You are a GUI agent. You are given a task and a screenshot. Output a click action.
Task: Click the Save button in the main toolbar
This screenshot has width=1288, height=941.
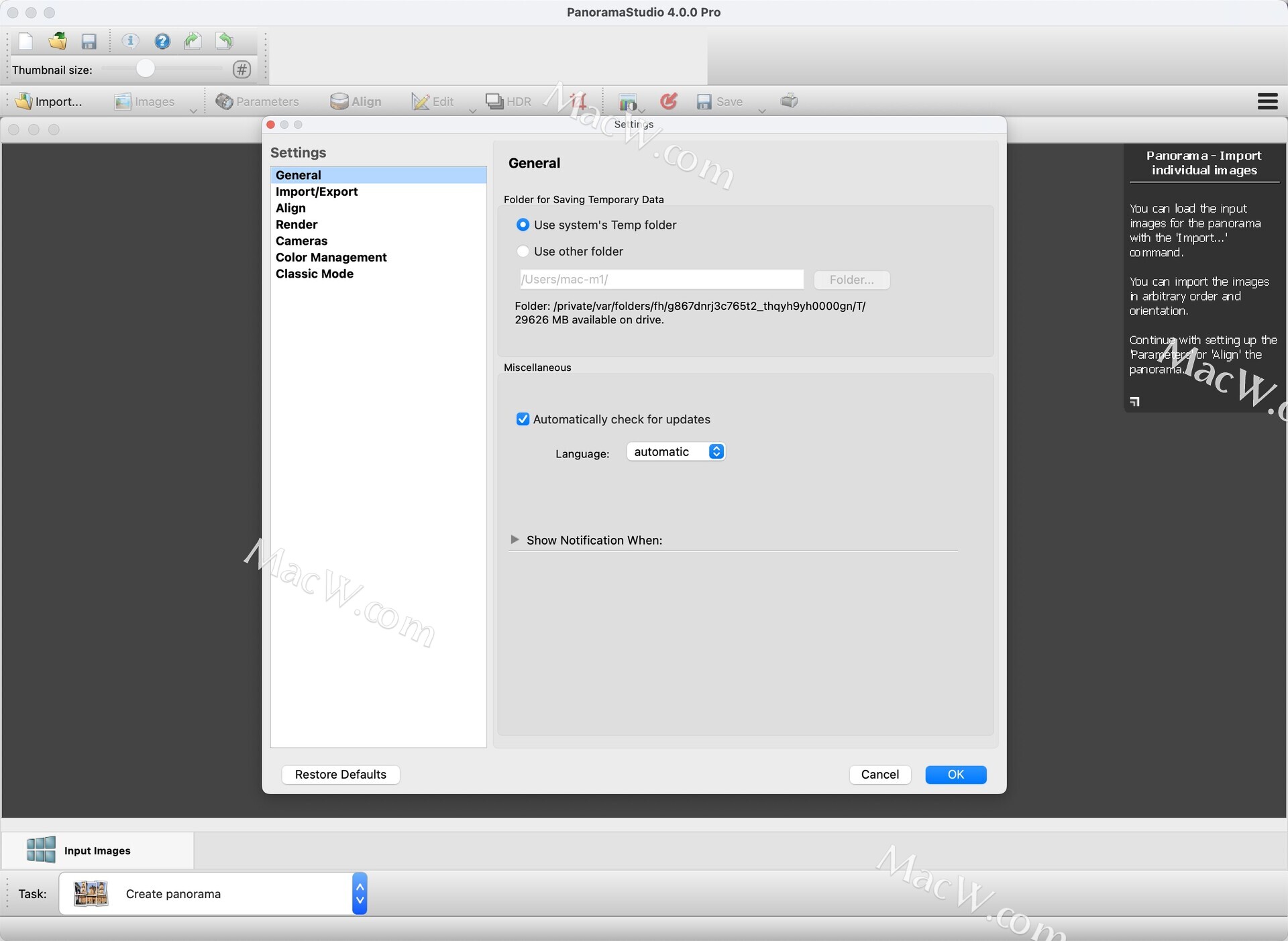720,101
